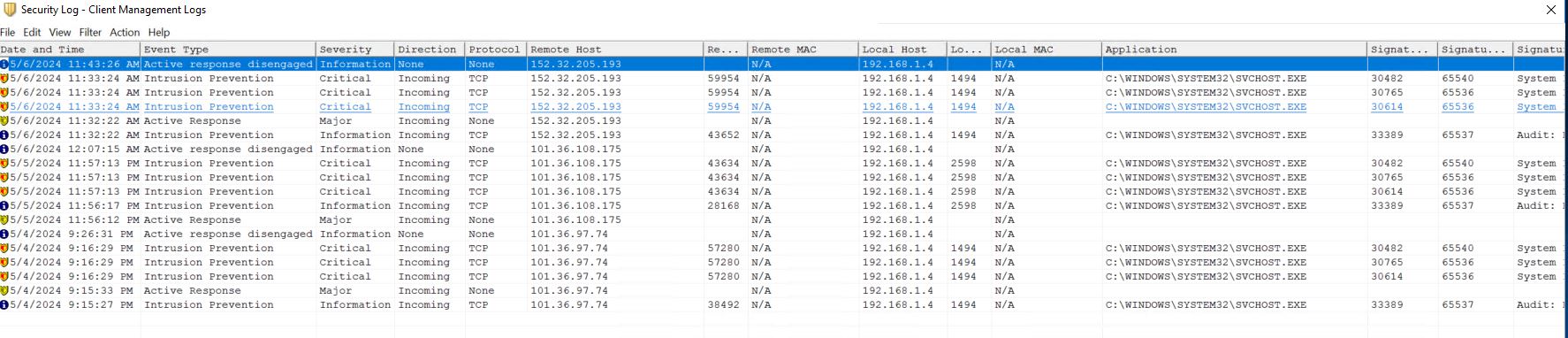Click signature 33389 in the 11:32:22 AM row
Viewport: 1568px width, 338px height.
click(1387, 135)
